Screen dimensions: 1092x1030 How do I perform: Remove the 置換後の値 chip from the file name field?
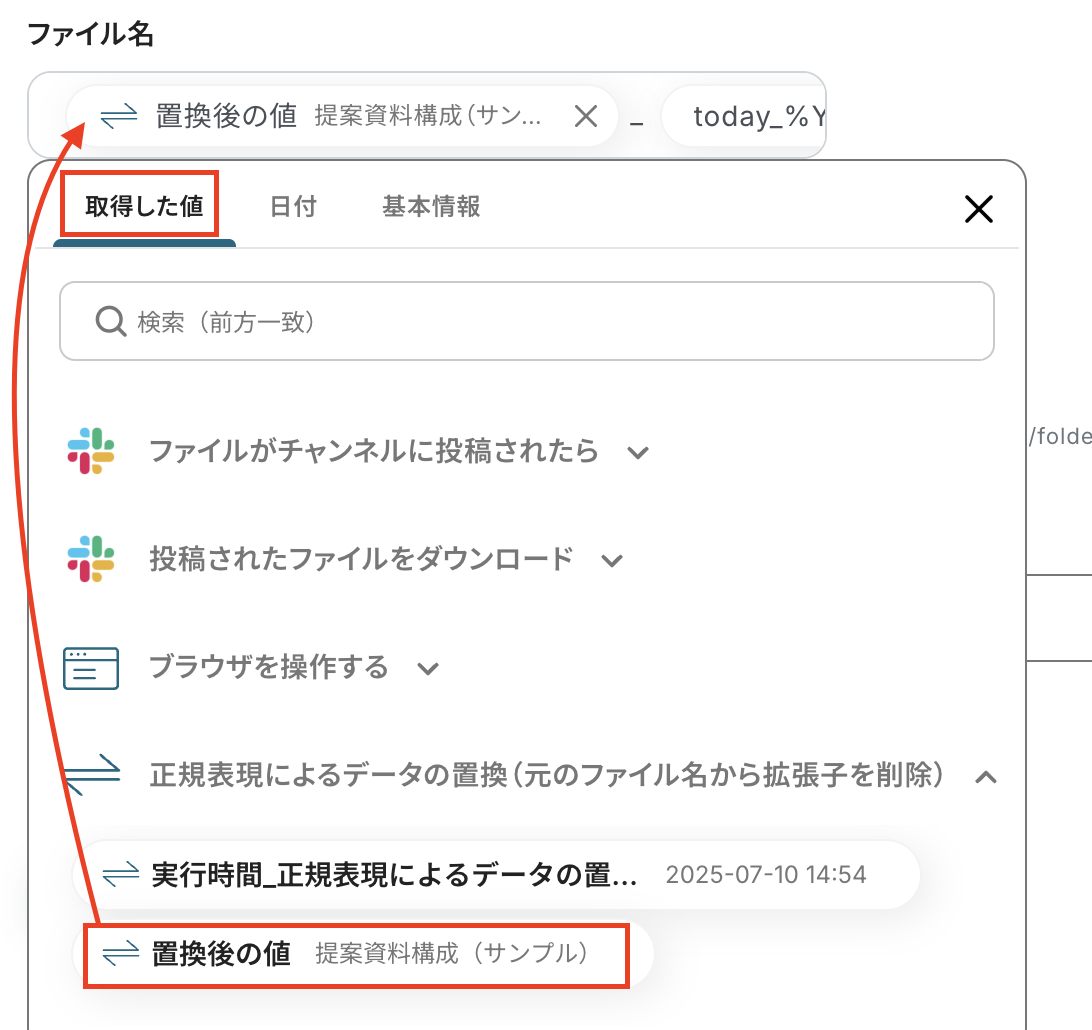pyautogui.click(x=586, y=116)
